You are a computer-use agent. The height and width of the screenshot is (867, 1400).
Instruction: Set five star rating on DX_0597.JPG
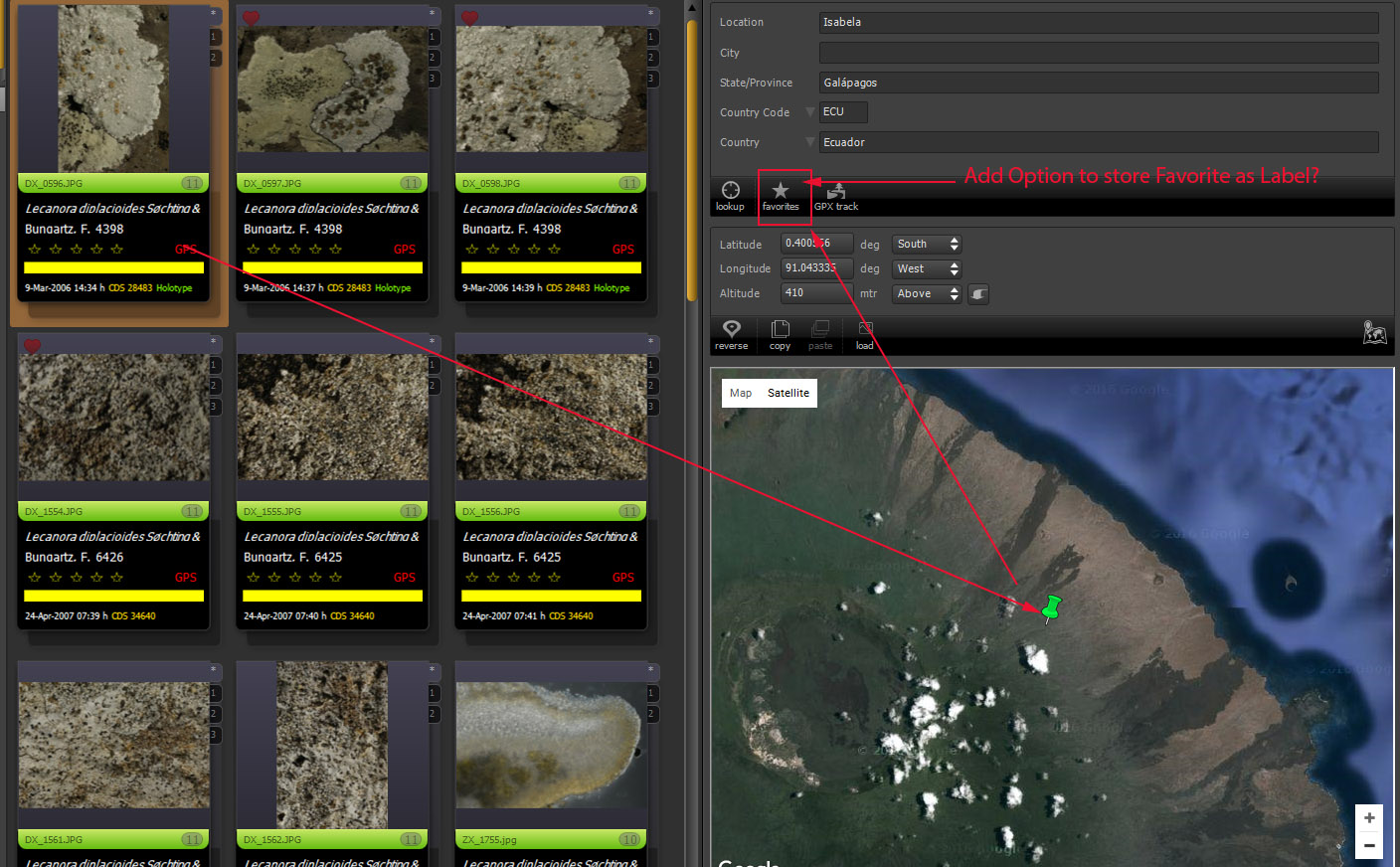(335, 250)
